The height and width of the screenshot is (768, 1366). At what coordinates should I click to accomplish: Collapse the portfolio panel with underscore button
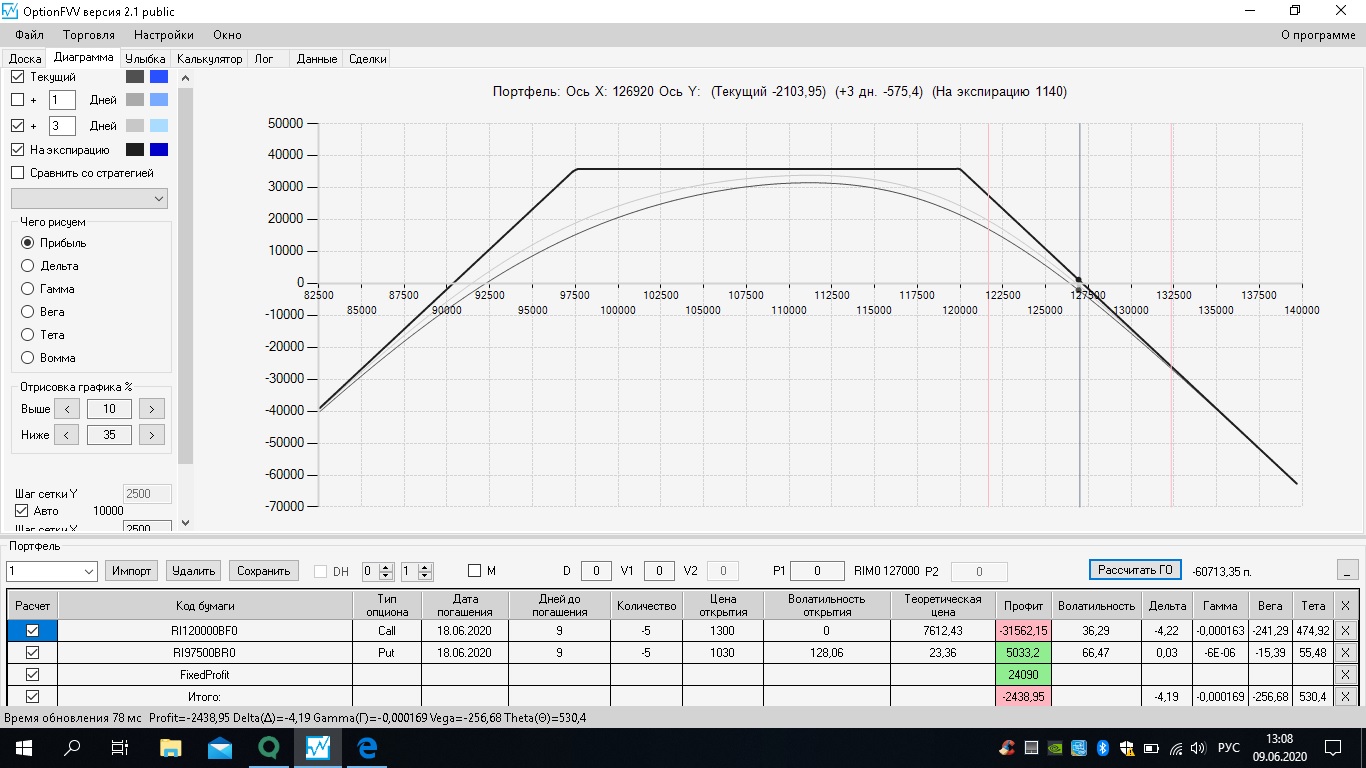(x=1348, y=570)
